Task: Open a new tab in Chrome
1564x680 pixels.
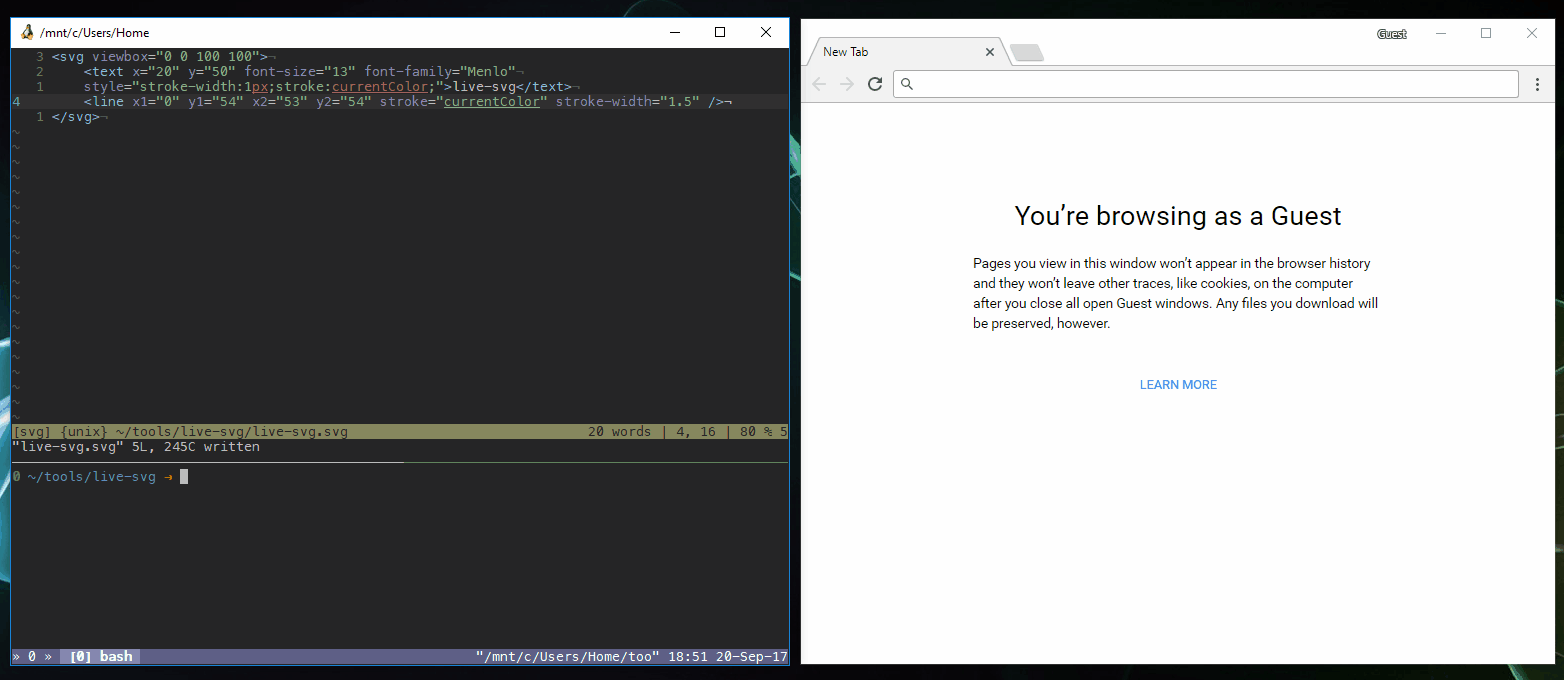Action: point(1027,53)
